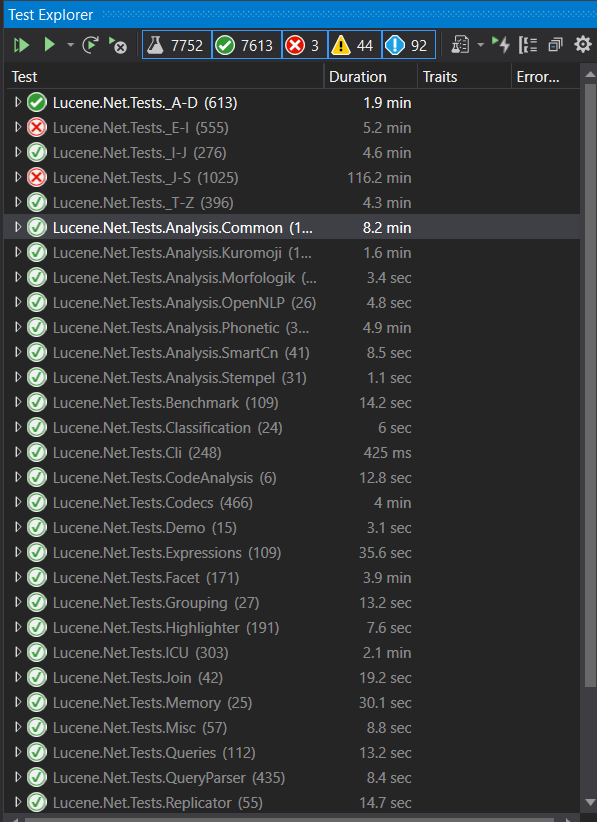
Task: Click the 116.2 min duration value
Action: 379,178
